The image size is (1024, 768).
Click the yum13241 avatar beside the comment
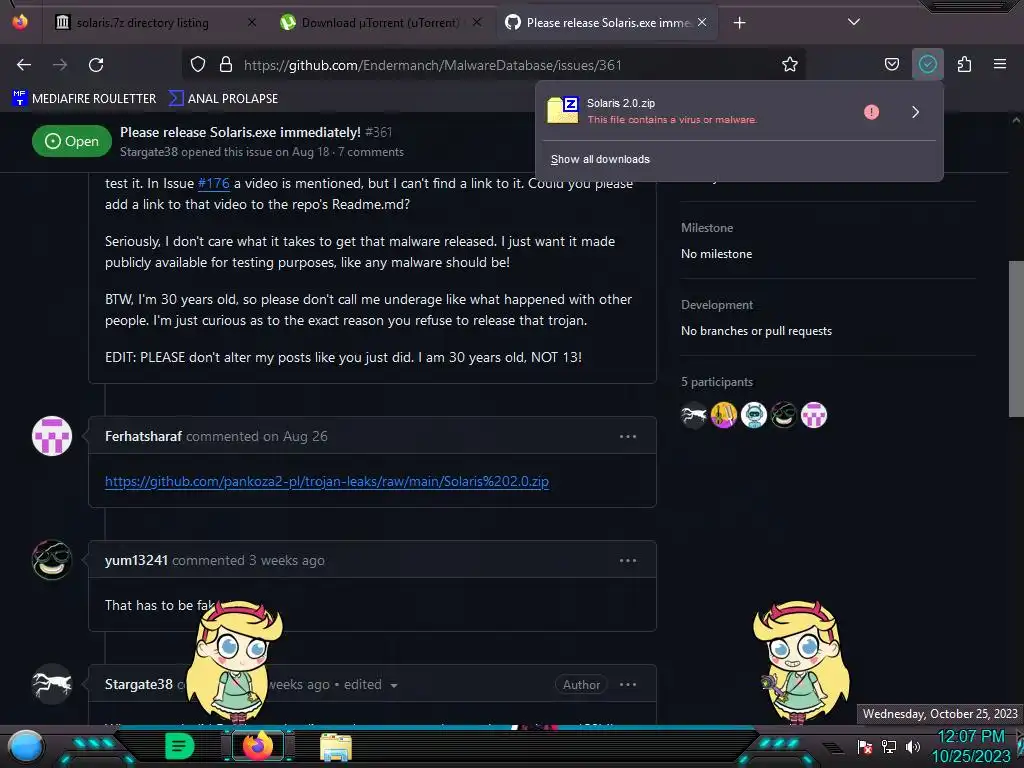tap(52, 560)
